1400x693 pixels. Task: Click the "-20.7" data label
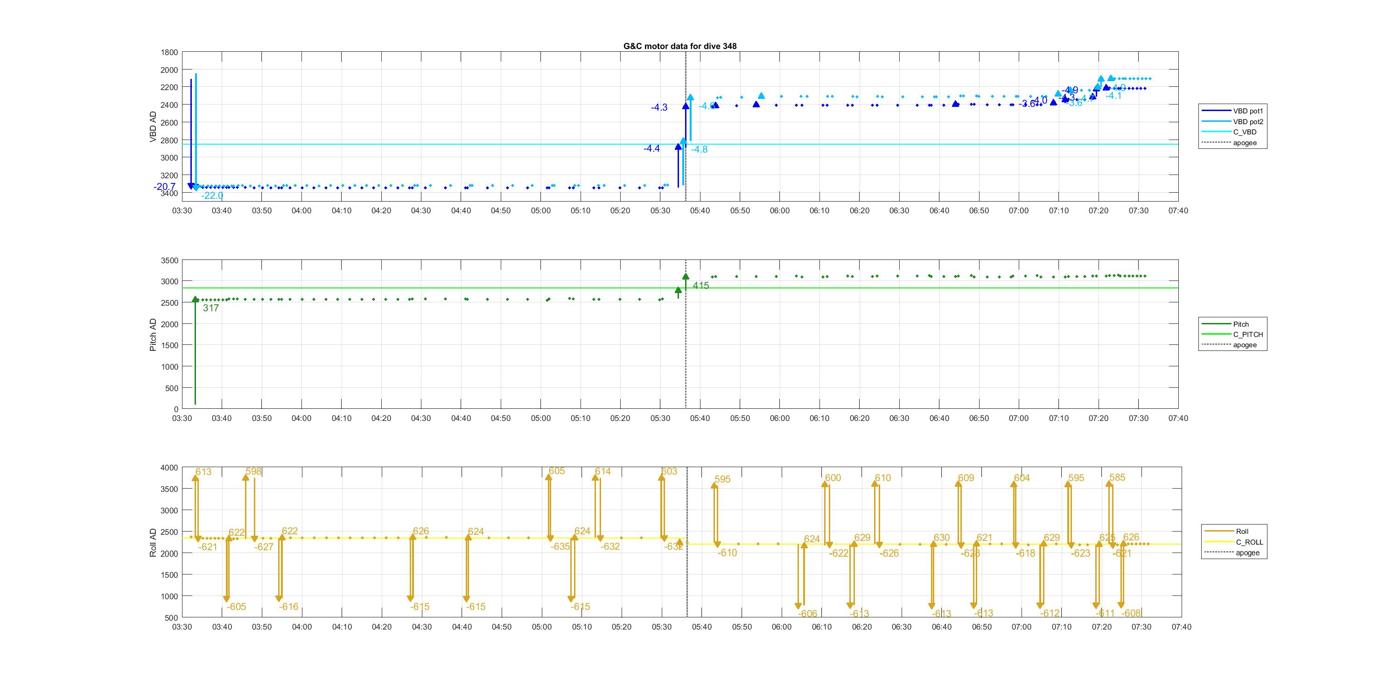click(165, 187)
